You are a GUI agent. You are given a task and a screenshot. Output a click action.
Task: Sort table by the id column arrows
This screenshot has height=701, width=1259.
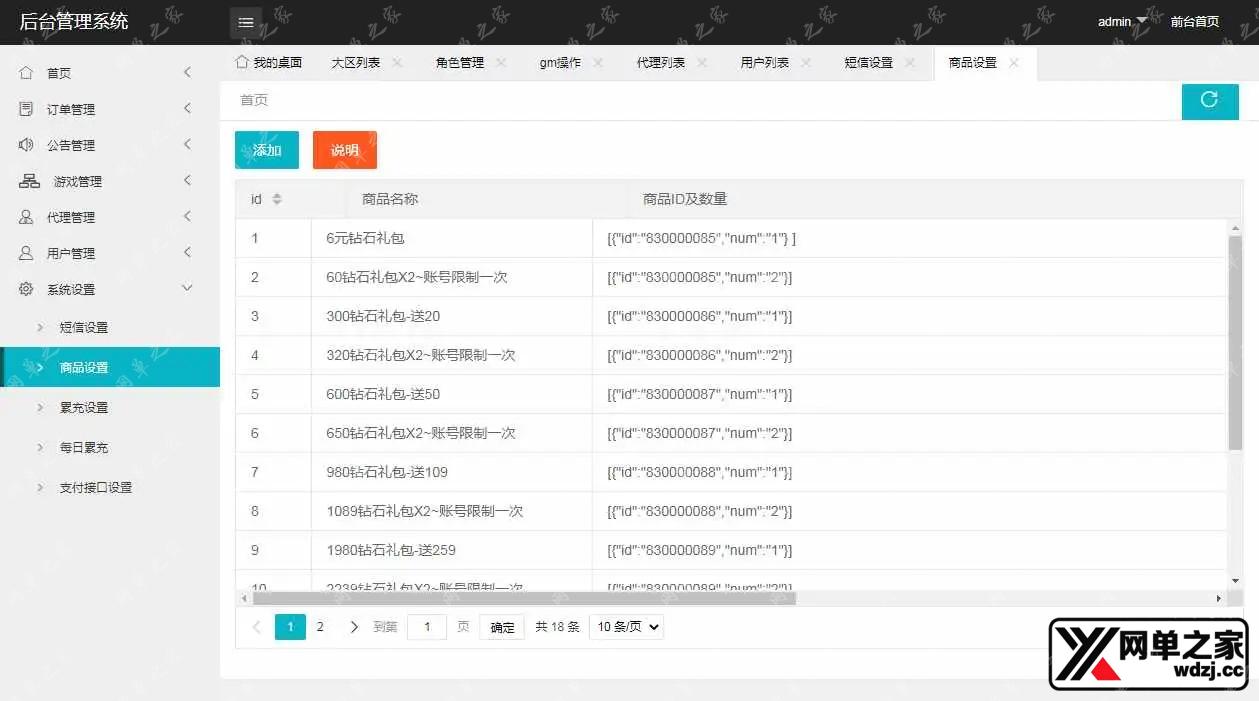[277, 199]
